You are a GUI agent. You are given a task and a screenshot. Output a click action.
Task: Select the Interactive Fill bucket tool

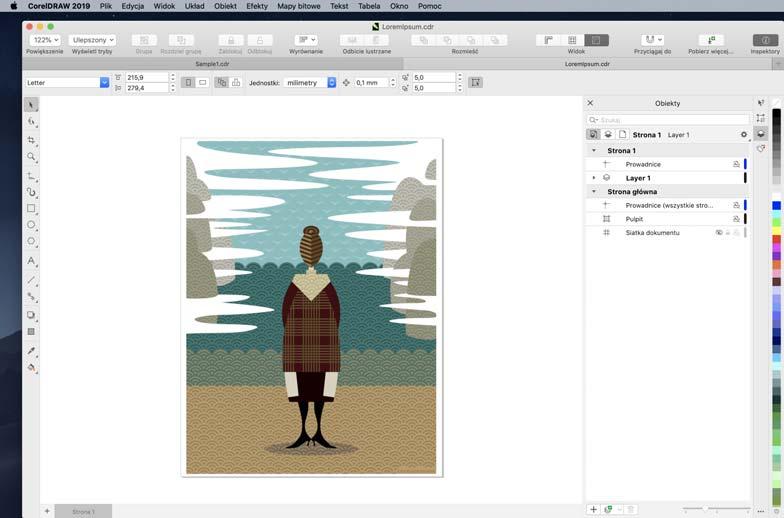tap(31, 368)
